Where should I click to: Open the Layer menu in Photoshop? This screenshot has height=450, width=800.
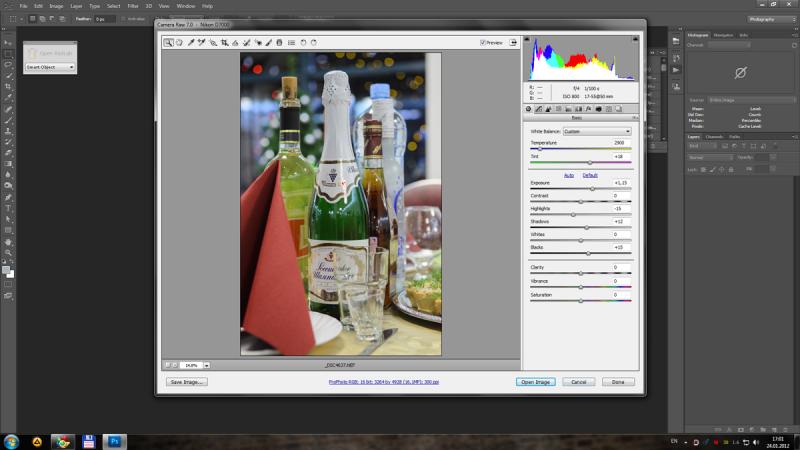(76, 6)
